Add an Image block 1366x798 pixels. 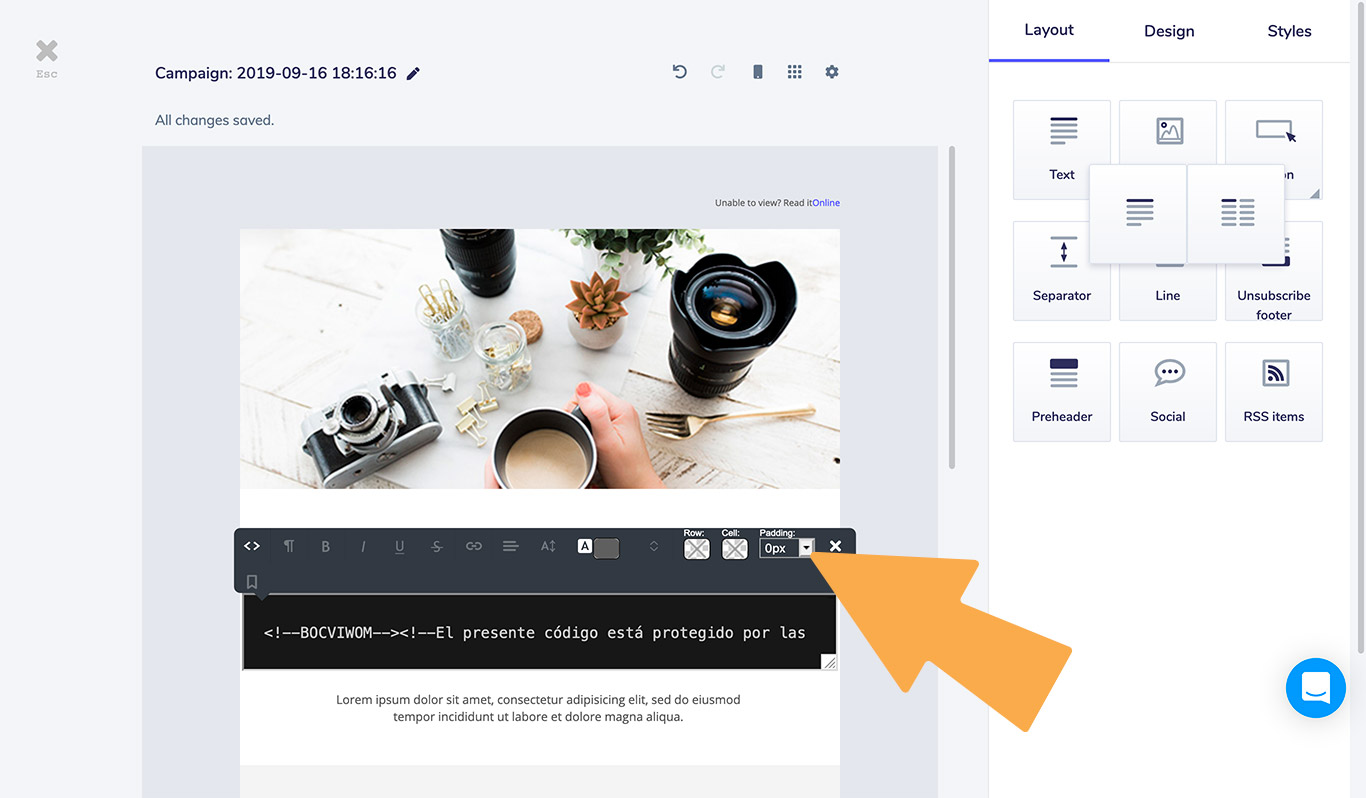(1169, 131)
